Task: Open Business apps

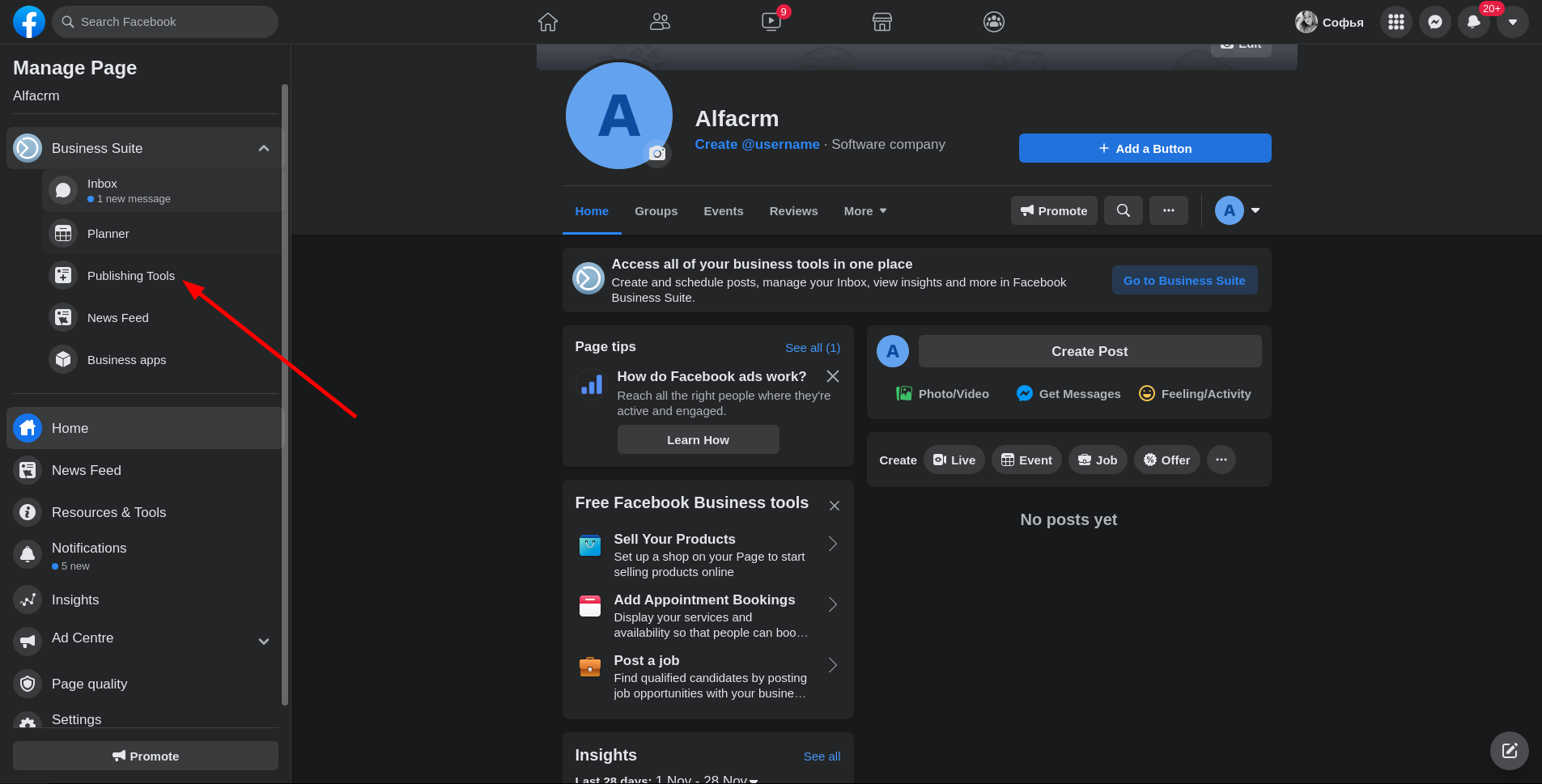Action: click(162, 359)
